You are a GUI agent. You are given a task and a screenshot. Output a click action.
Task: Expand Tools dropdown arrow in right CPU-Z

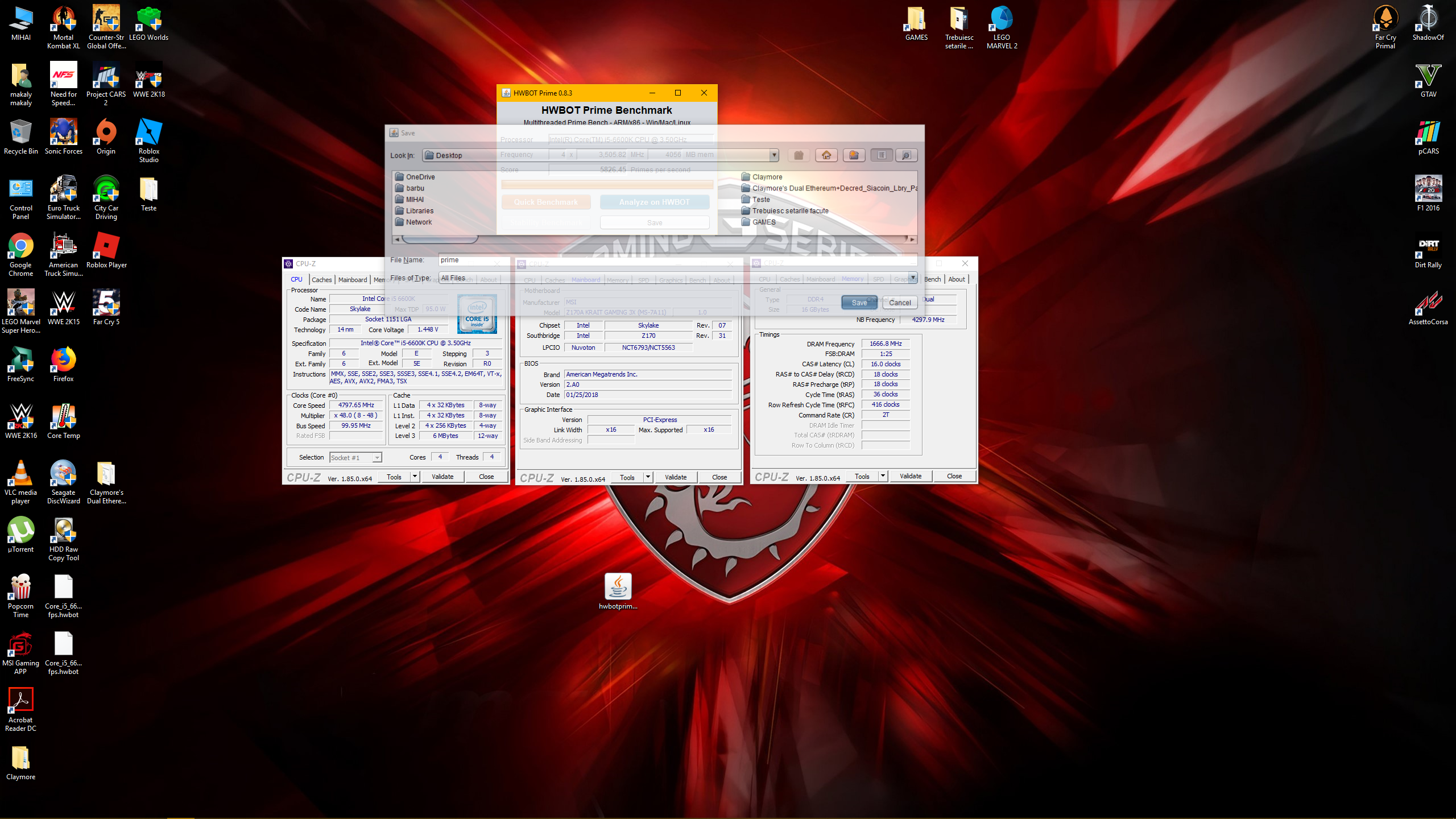(883, 476)
